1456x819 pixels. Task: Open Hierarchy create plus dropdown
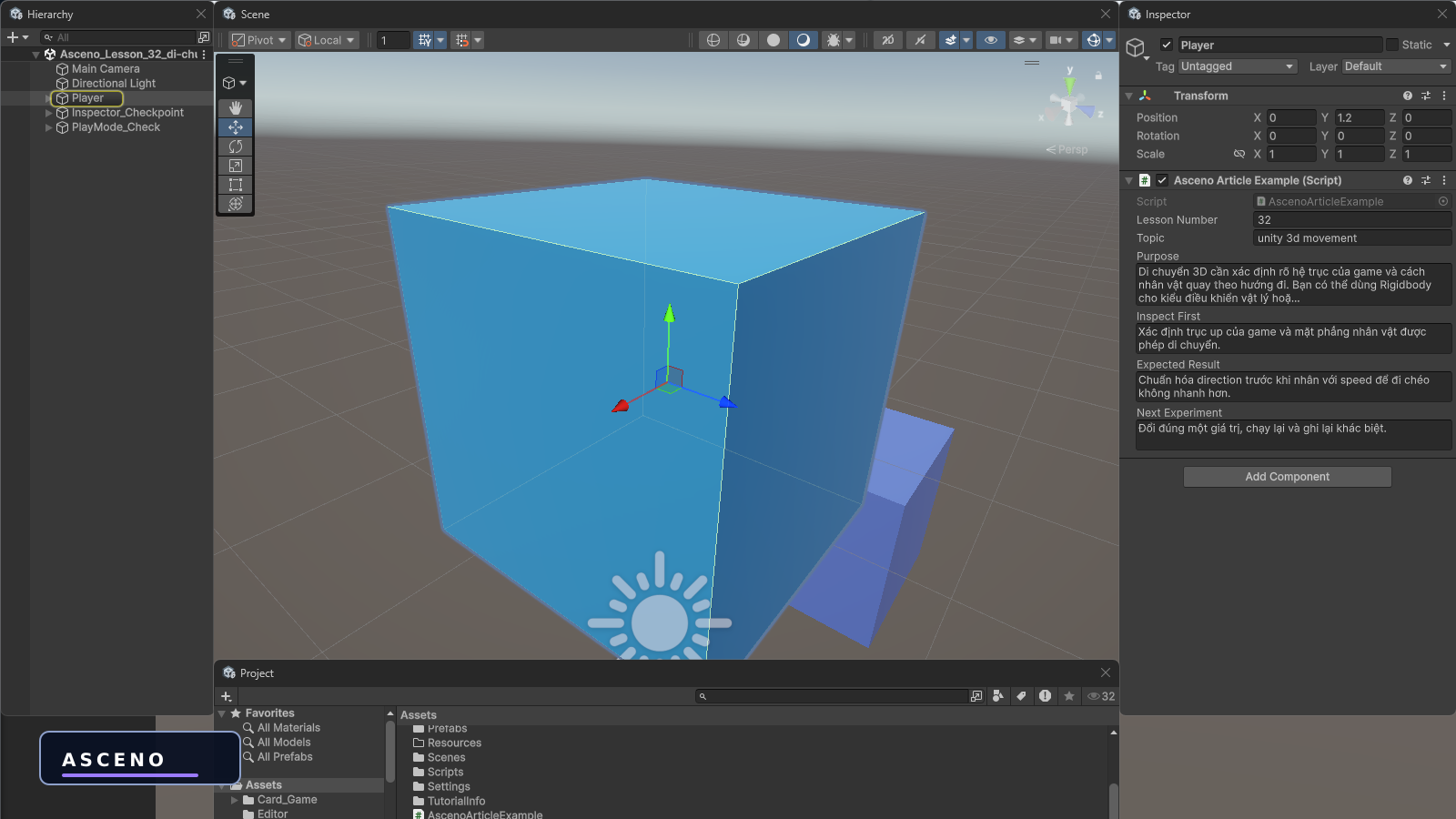coord(17,37)
